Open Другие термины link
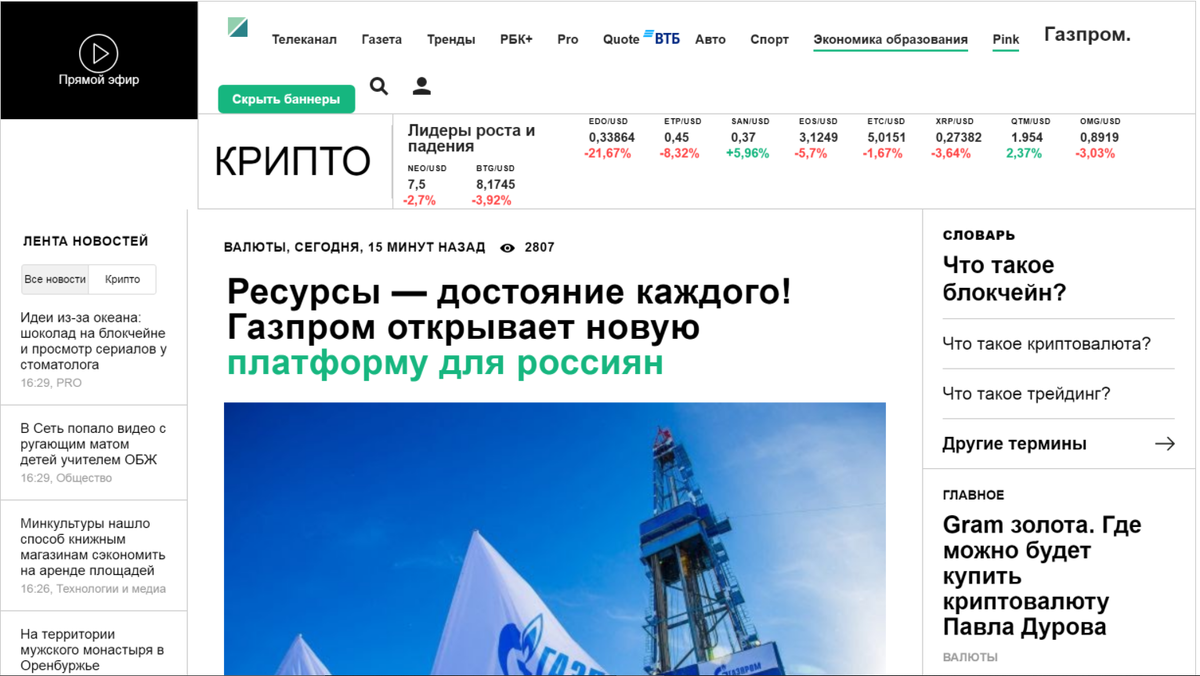The image size is (1200, 676). (x=1014, y=444)
